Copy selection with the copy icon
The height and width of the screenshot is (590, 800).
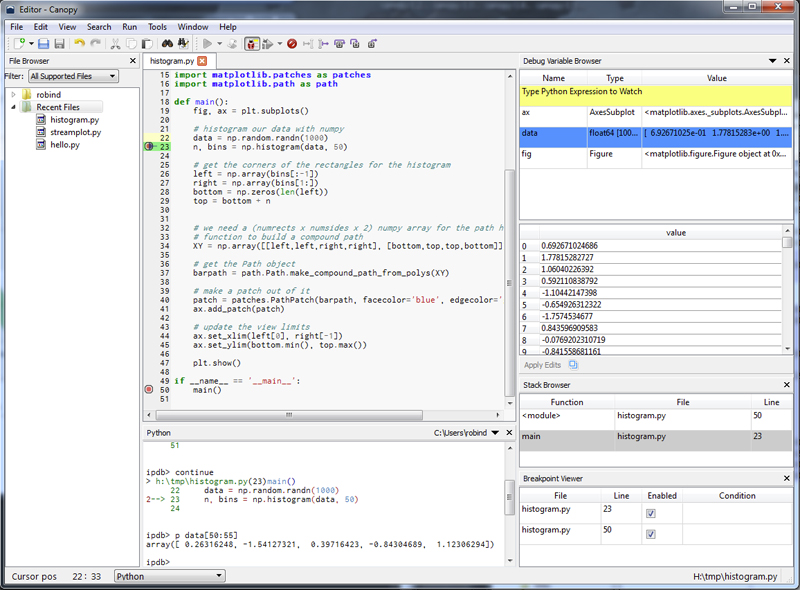(x=131, y=44)
